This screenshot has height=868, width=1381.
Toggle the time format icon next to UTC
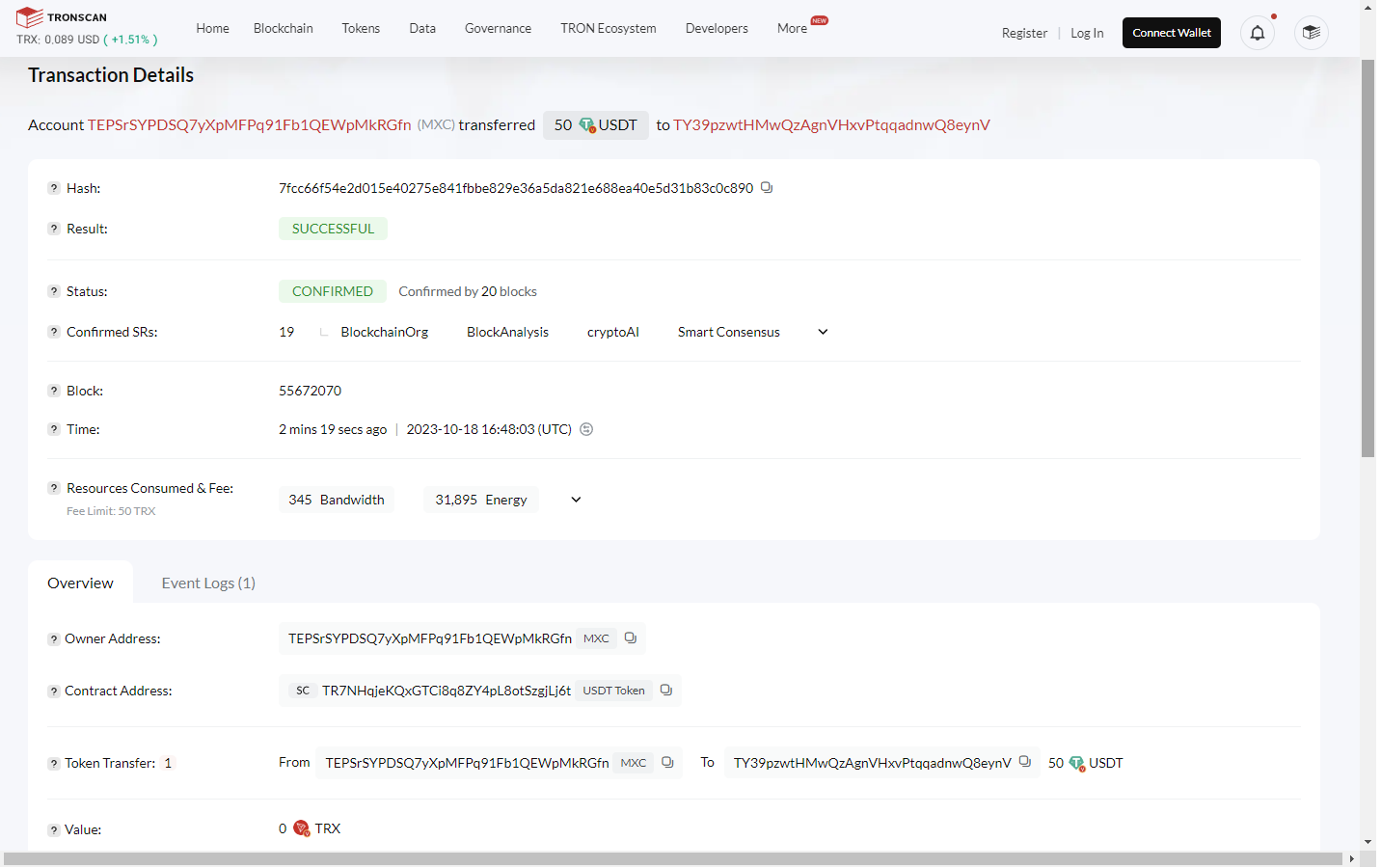point(586,429)
